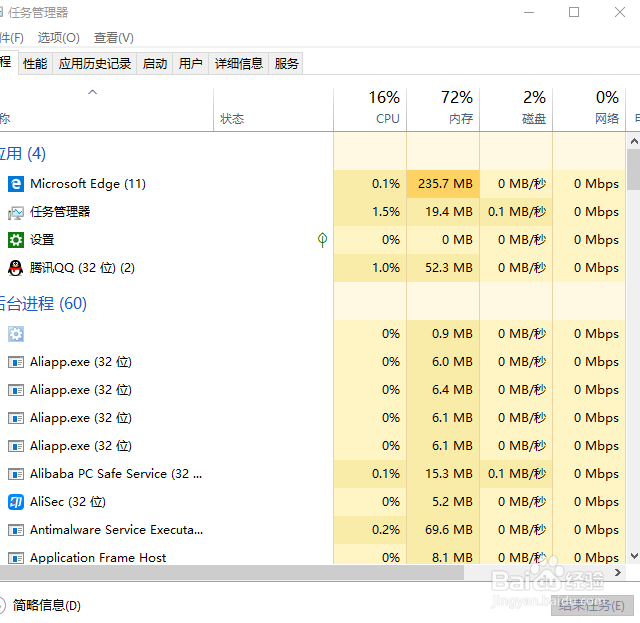Click the 235.7 MB memory cell
640x623 pixels.
click(443, 184)
